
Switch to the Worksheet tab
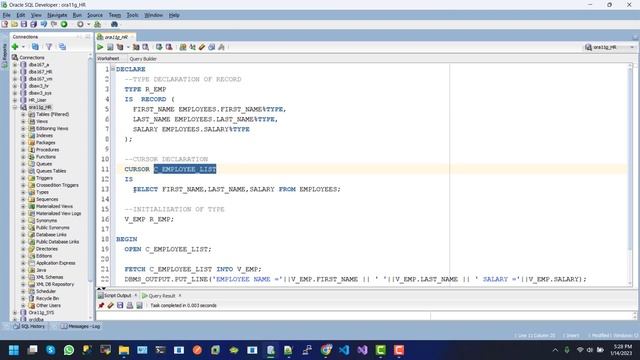click(108, 59)
